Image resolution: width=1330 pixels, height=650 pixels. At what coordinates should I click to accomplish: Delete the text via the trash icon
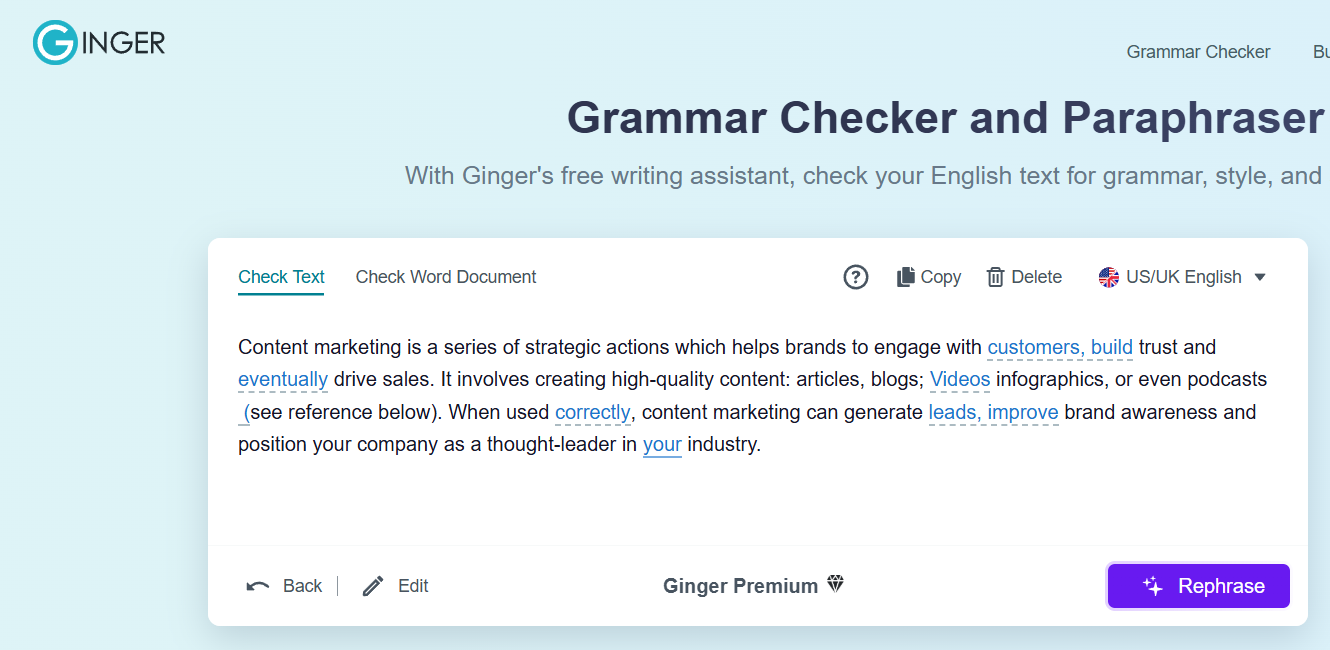[997, 277]
